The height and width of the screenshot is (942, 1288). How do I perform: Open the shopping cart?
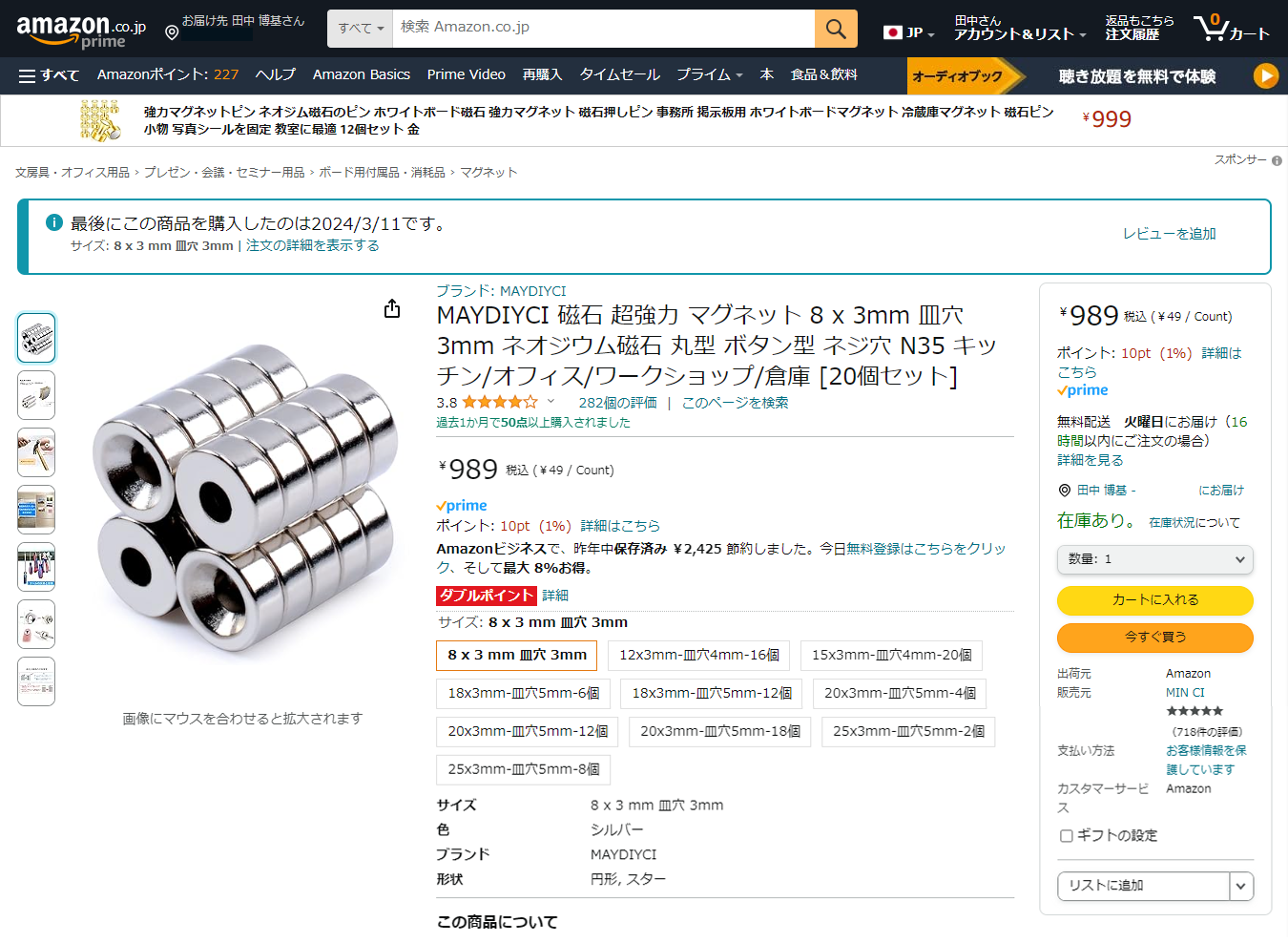click(1232, 28)
